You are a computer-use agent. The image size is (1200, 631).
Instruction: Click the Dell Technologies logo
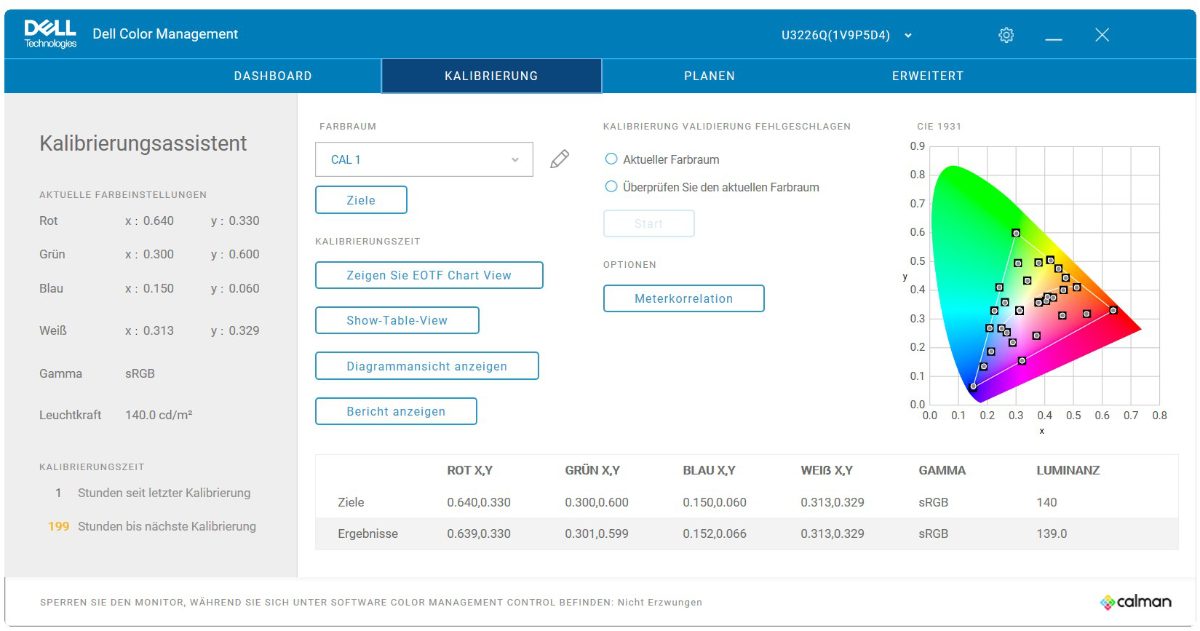coord(50,34)
